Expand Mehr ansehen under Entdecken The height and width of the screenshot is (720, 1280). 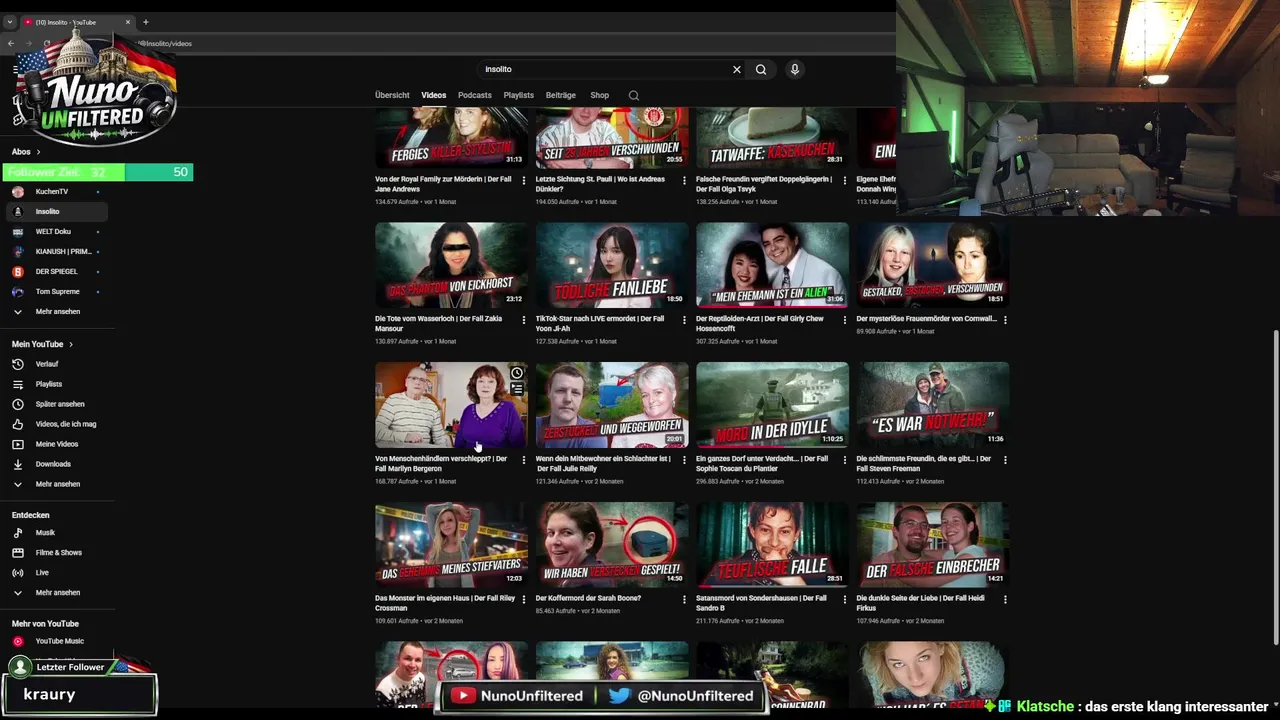57,593
